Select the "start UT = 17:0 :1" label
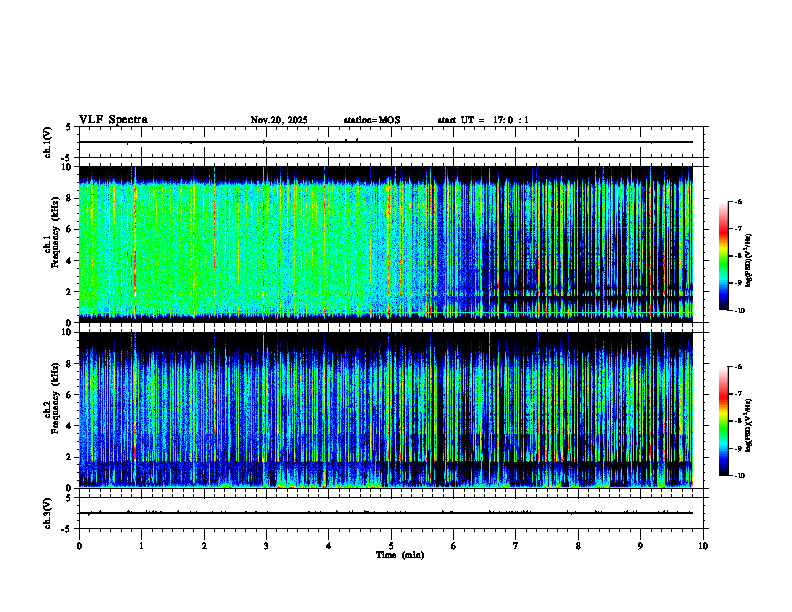 (x=483, y=120)
